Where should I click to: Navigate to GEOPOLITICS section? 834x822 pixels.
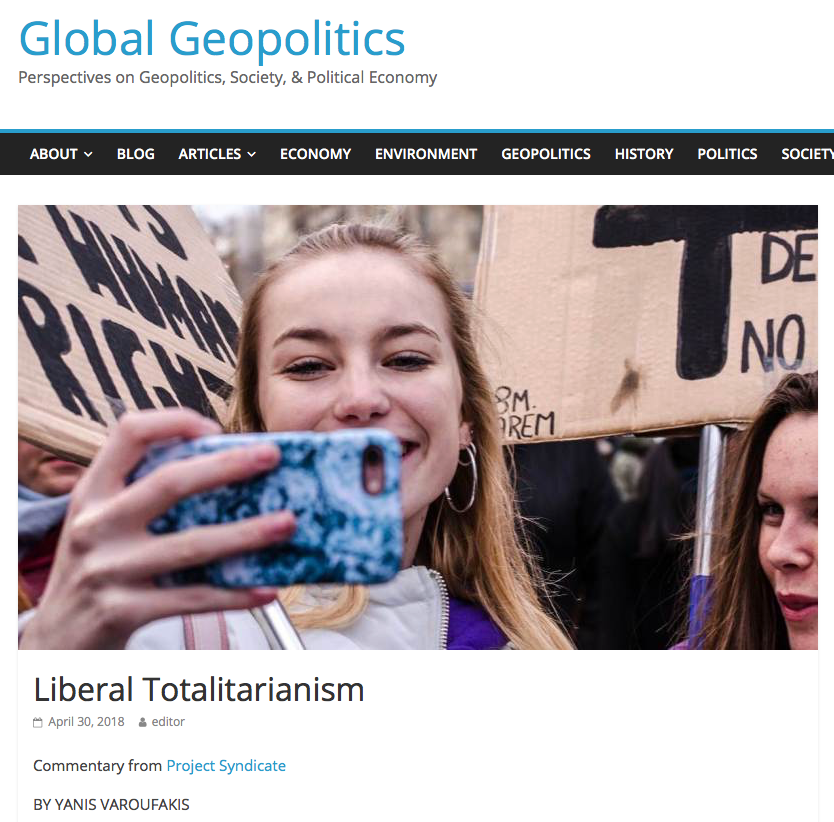point(546,154)
